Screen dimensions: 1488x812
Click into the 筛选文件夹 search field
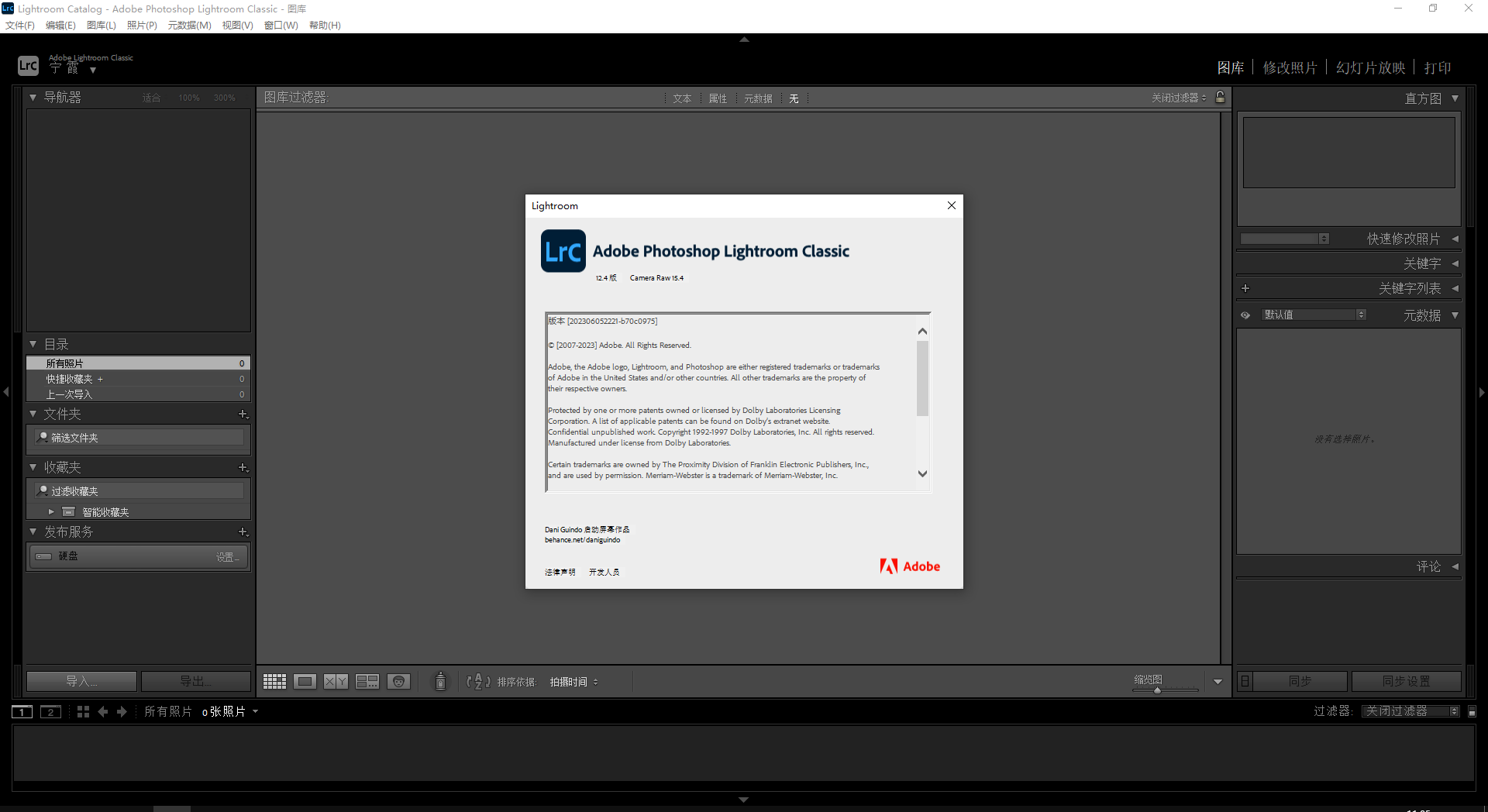click(139, 438)
